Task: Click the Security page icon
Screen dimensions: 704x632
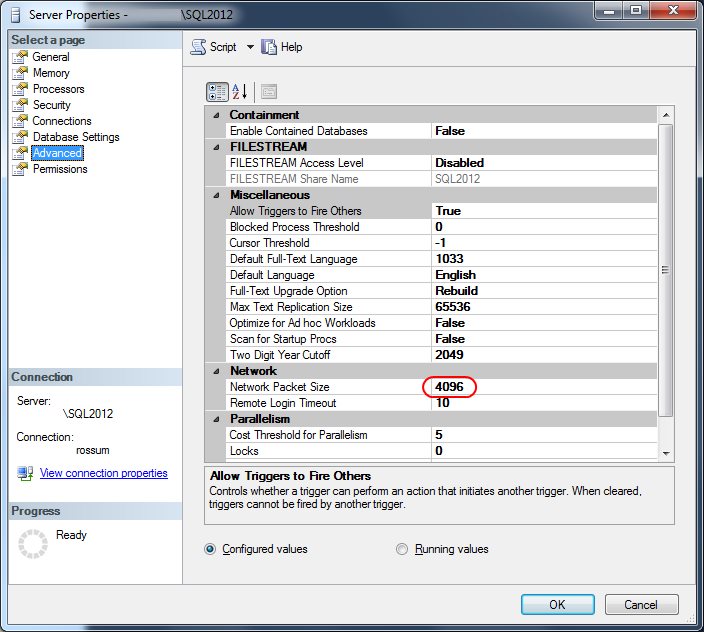Action: (x=20, y=105)
